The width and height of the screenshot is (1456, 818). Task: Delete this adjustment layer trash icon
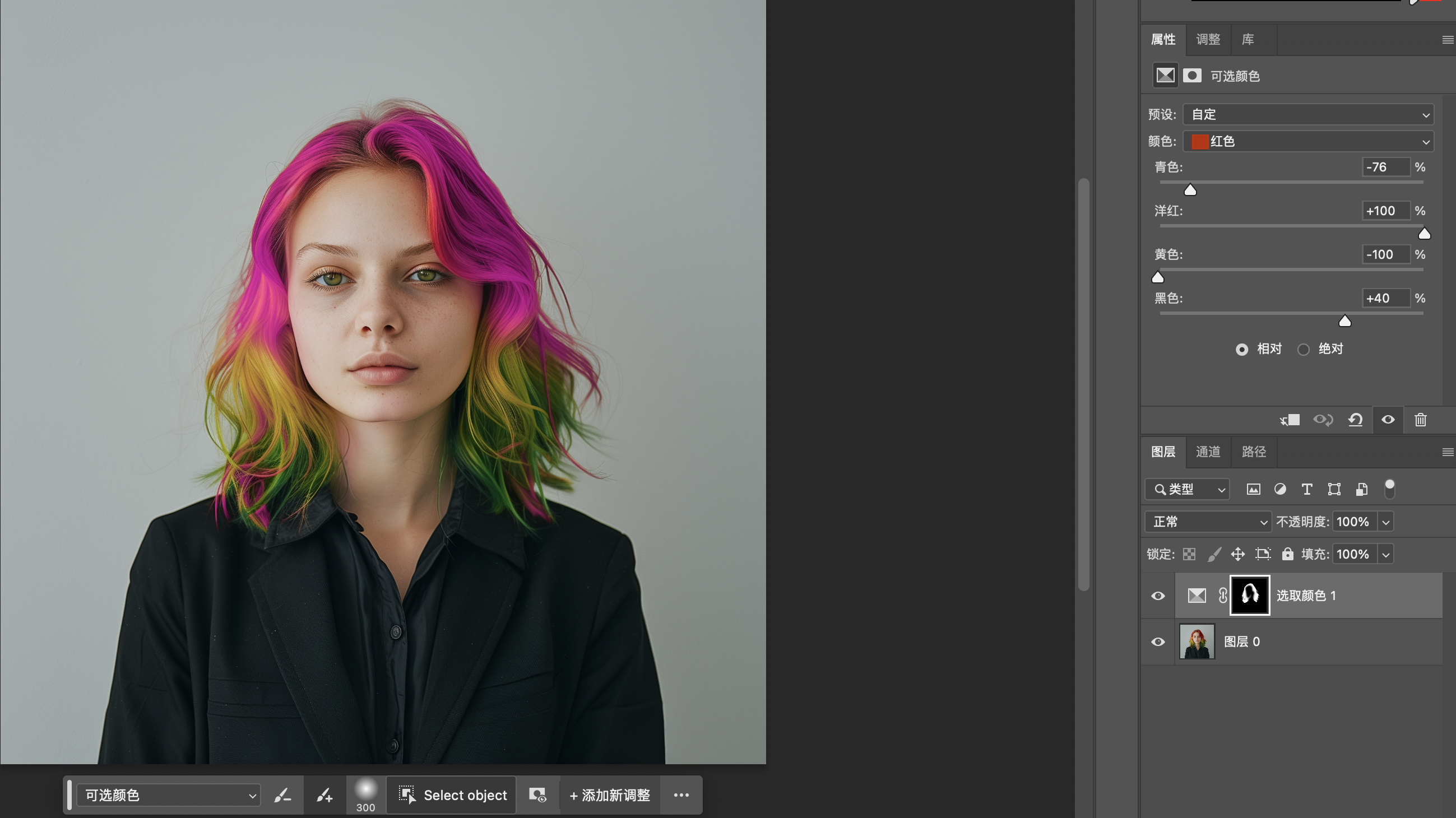1420,420
